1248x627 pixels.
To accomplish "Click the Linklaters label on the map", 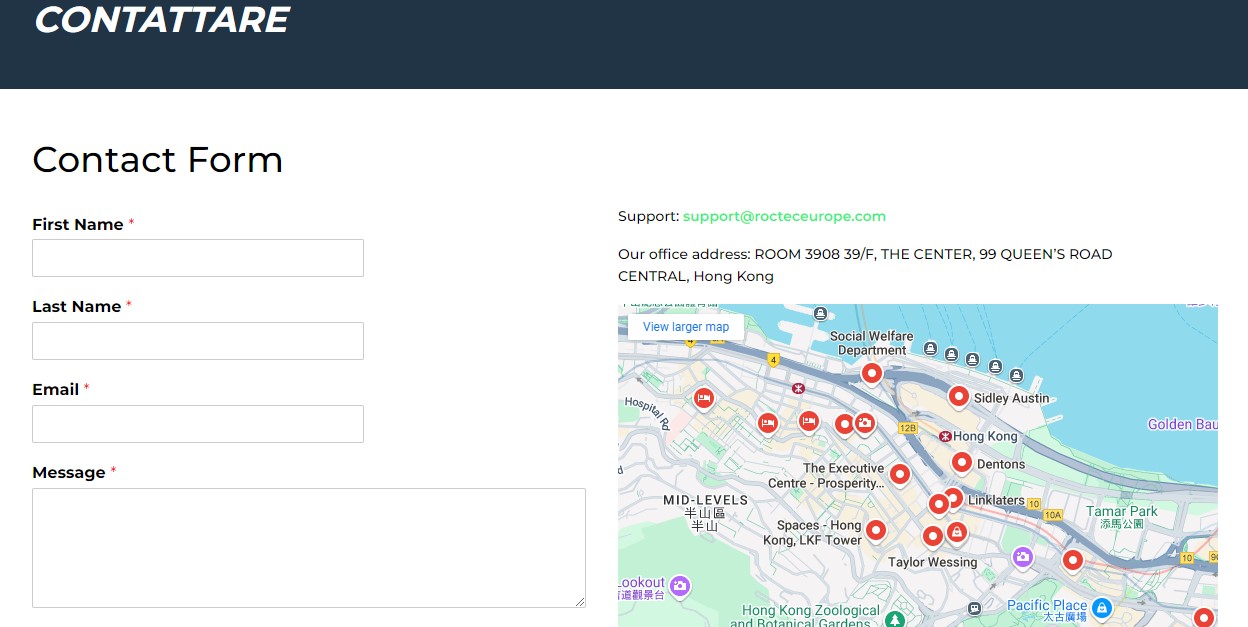I will click(x=995, y=500).
